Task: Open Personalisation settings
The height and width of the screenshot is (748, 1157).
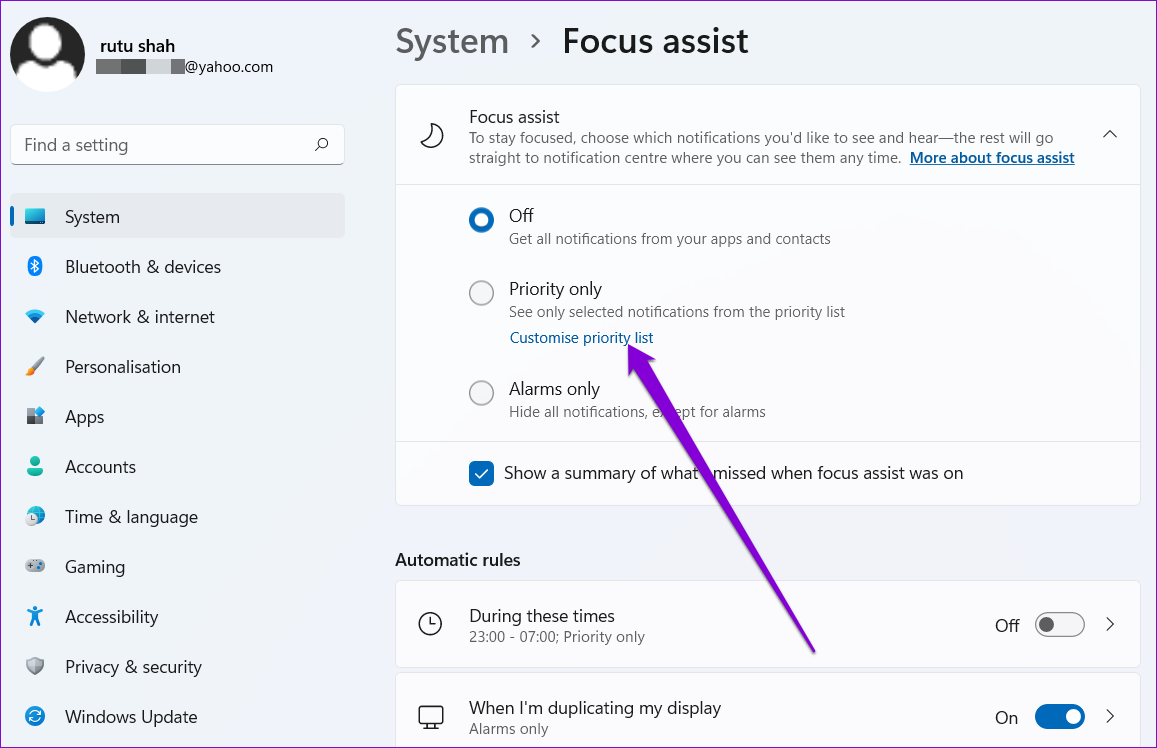Action: [x=177, y=367]
